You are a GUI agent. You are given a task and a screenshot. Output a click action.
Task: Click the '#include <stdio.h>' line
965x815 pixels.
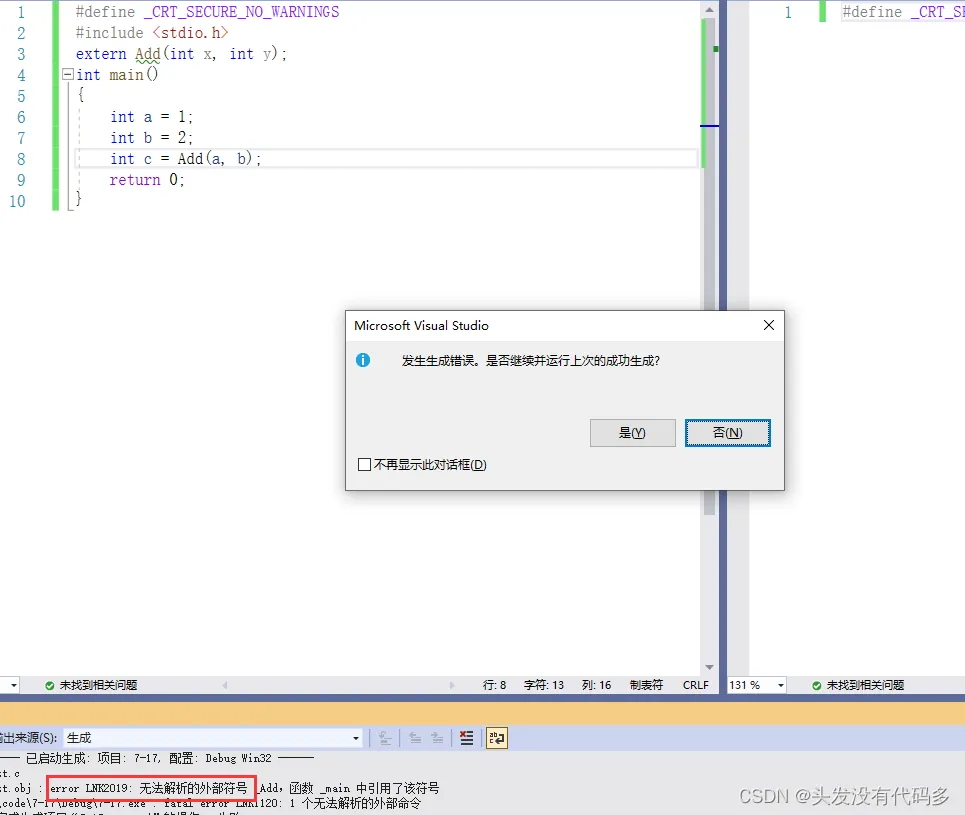click(x=151, y=33)
